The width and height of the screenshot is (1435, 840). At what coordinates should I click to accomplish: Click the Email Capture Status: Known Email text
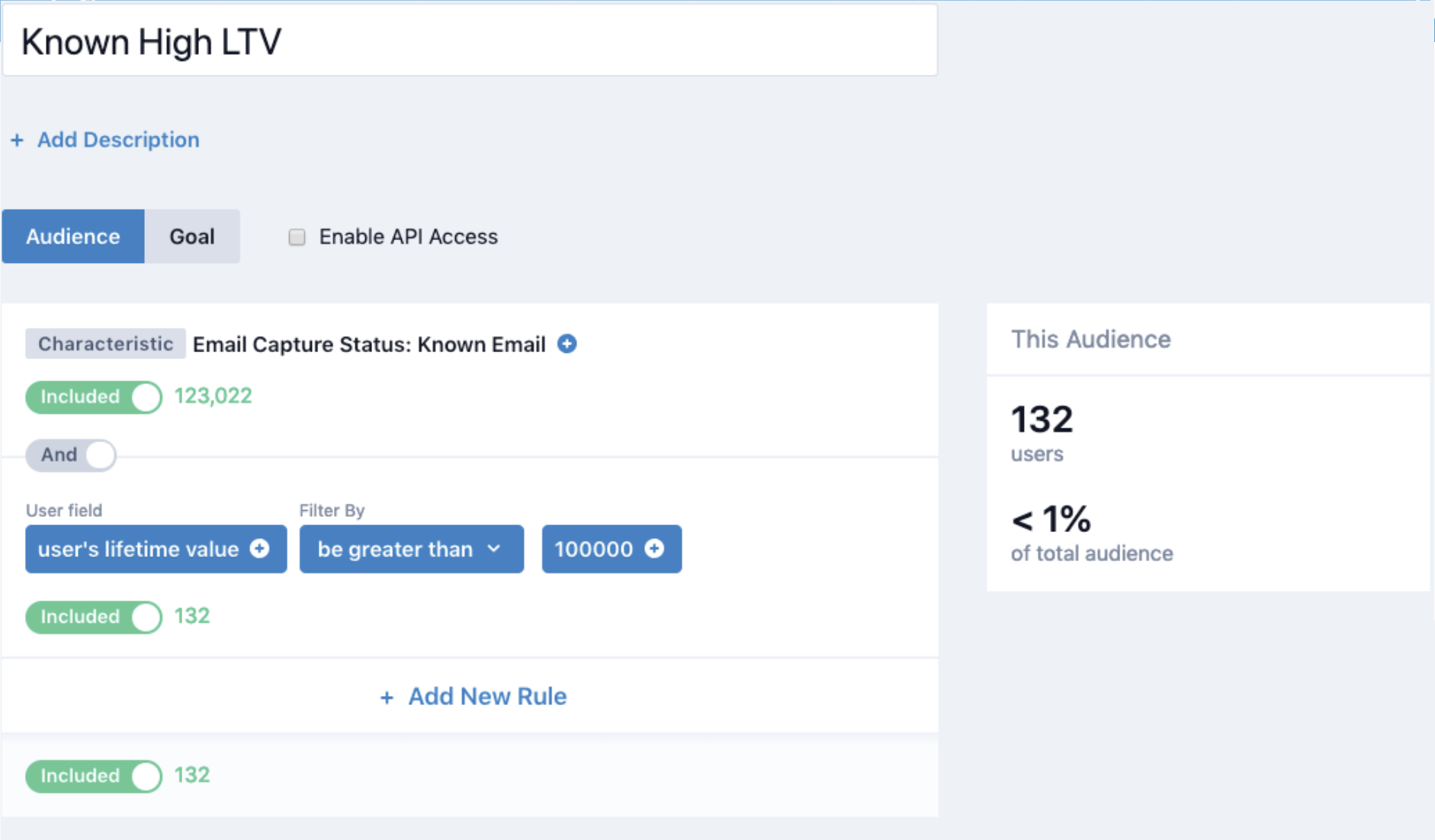click(x=369, y=345)
